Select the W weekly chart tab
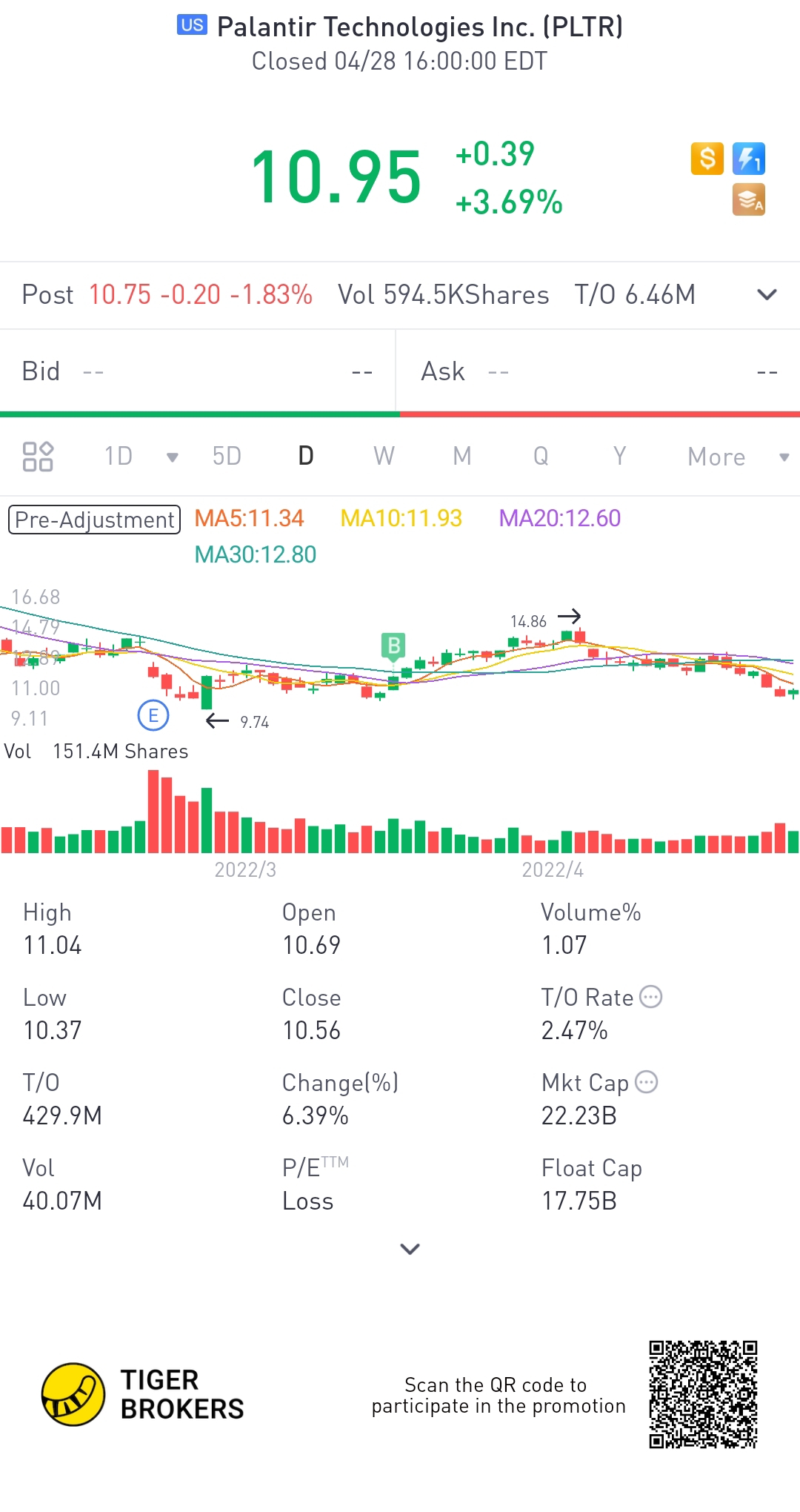This screenshot has height=1512, width=800. (384, 457)
